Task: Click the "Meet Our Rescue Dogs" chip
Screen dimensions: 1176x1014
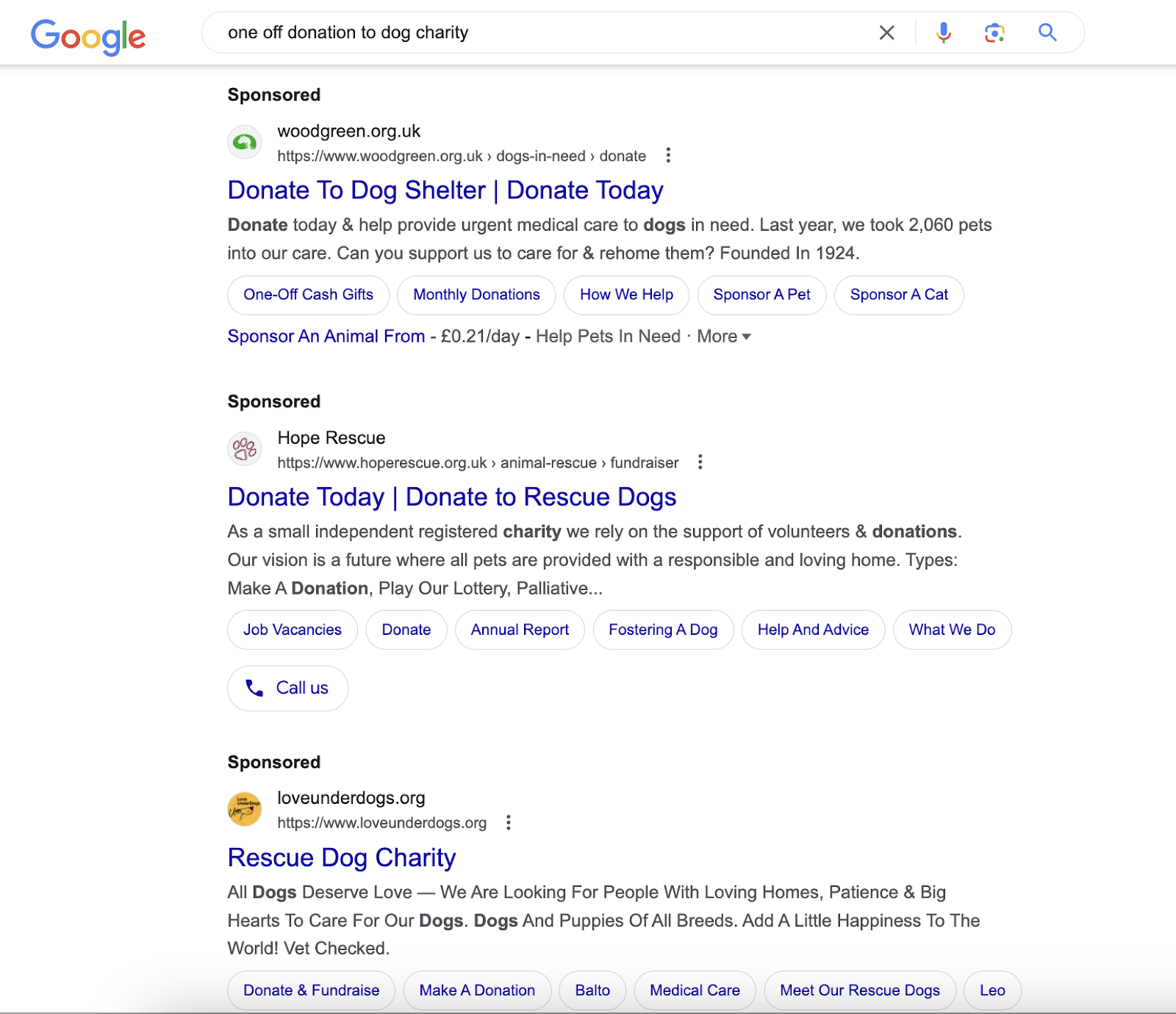Action: pyautogui.click(x=860, y=990)
